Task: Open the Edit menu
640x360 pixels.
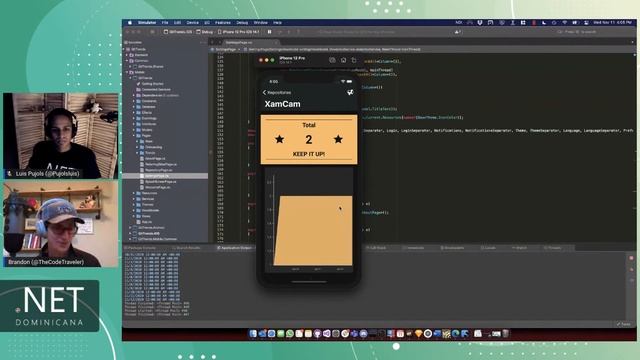Action: coord(178,23)
